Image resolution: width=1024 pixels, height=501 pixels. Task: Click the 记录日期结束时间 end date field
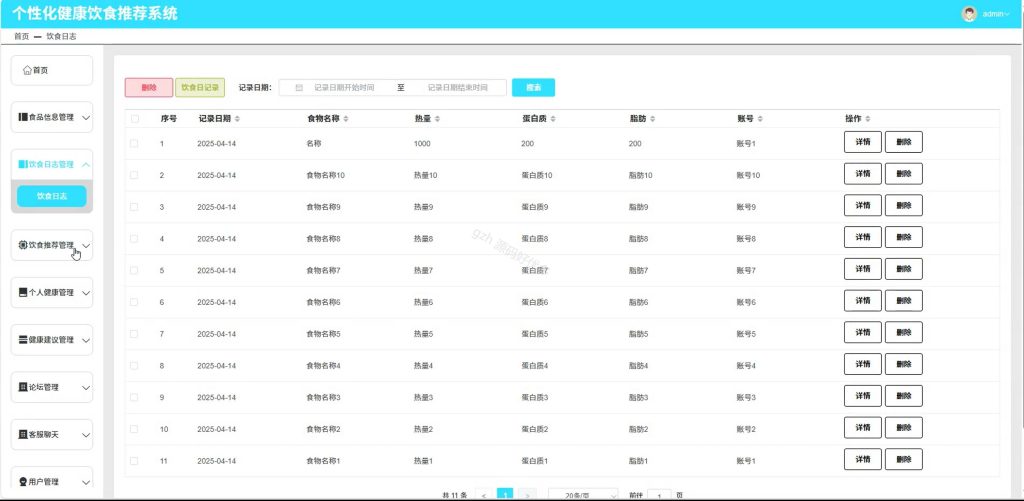tap(458, 88)
